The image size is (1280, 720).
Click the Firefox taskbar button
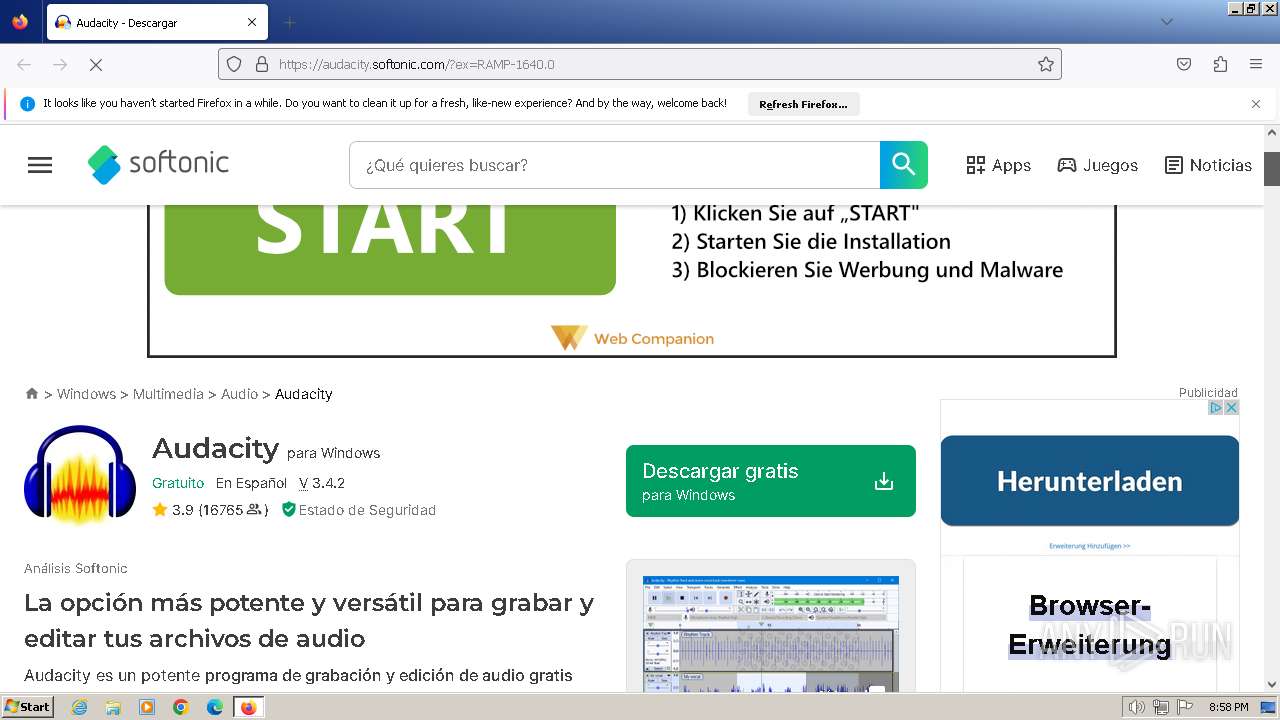pos(249,707)
